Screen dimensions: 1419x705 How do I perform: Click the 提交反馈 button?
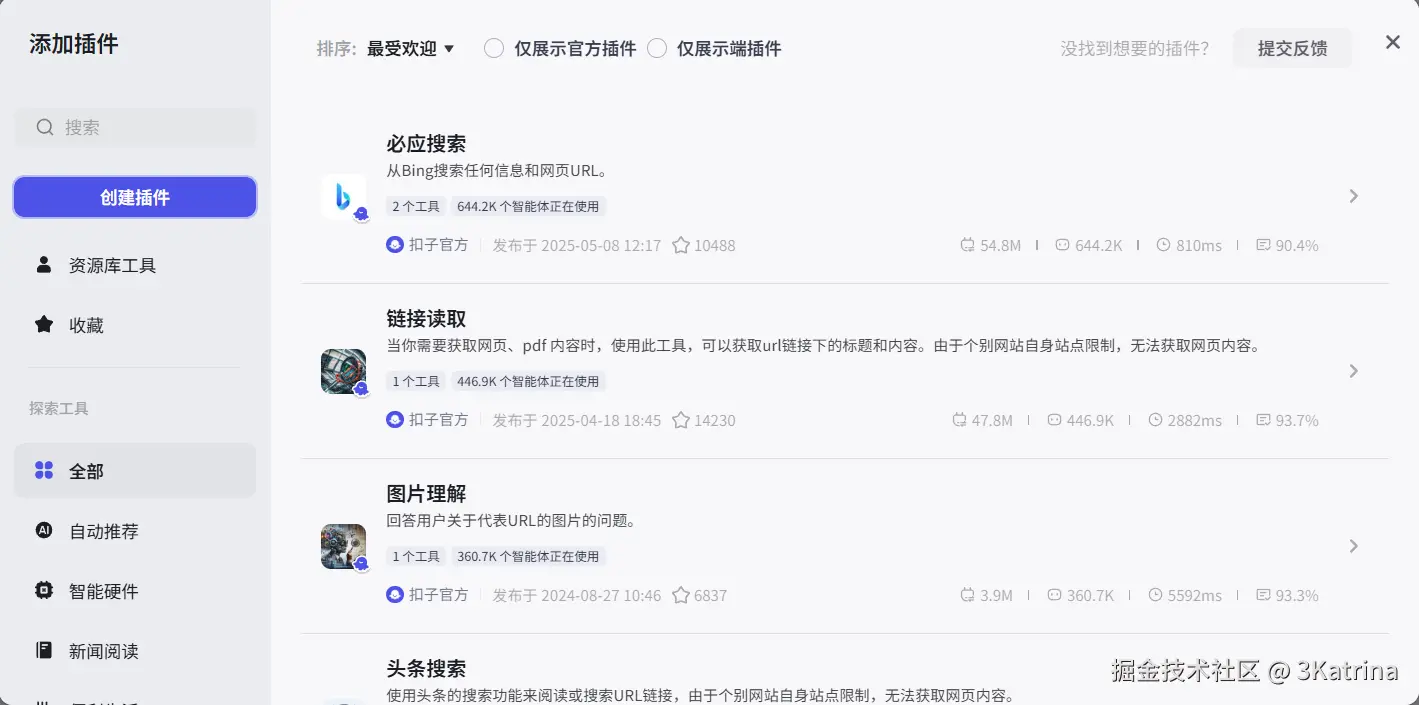(1292, 48)
